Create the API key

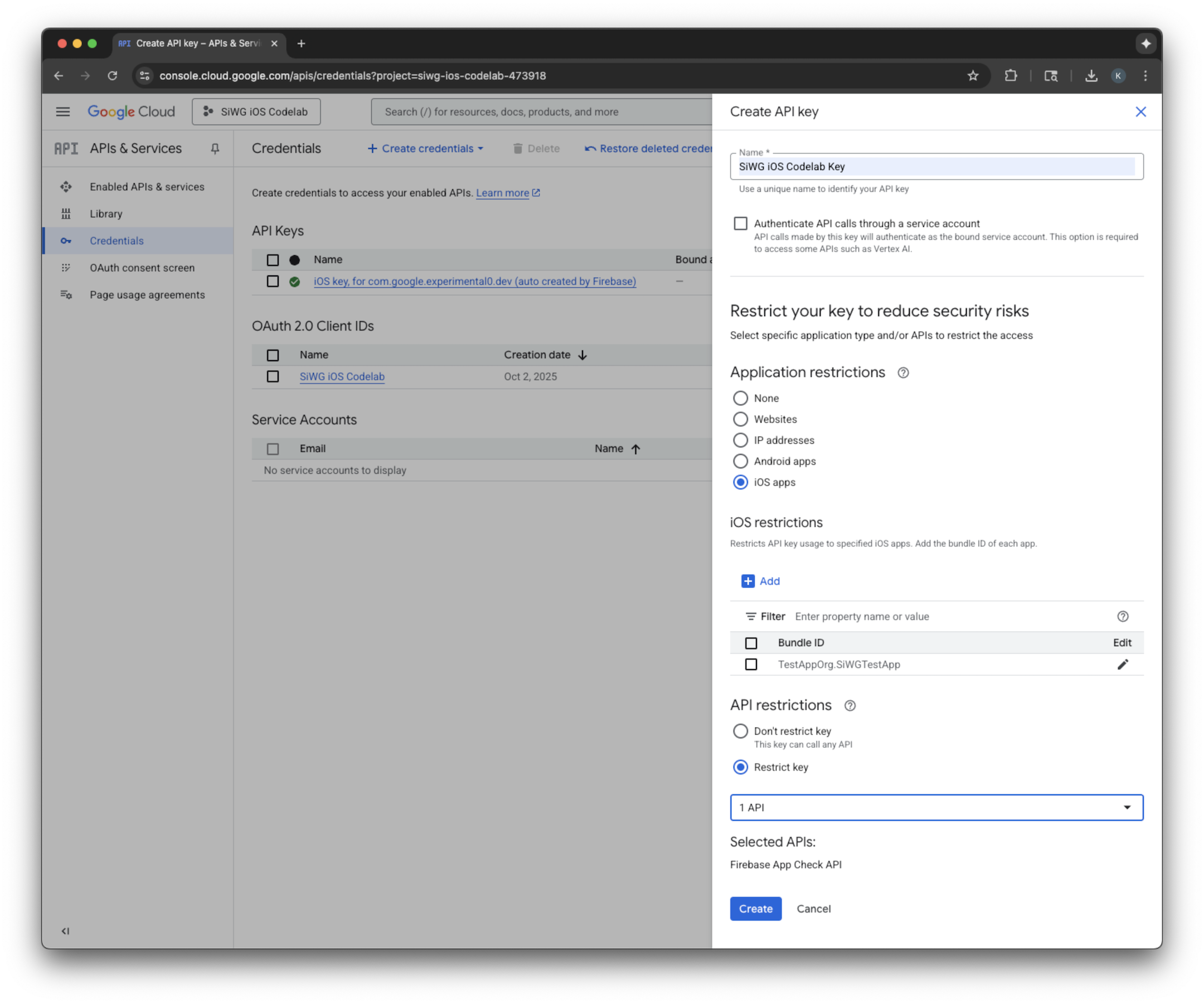(x=755, y=908)
